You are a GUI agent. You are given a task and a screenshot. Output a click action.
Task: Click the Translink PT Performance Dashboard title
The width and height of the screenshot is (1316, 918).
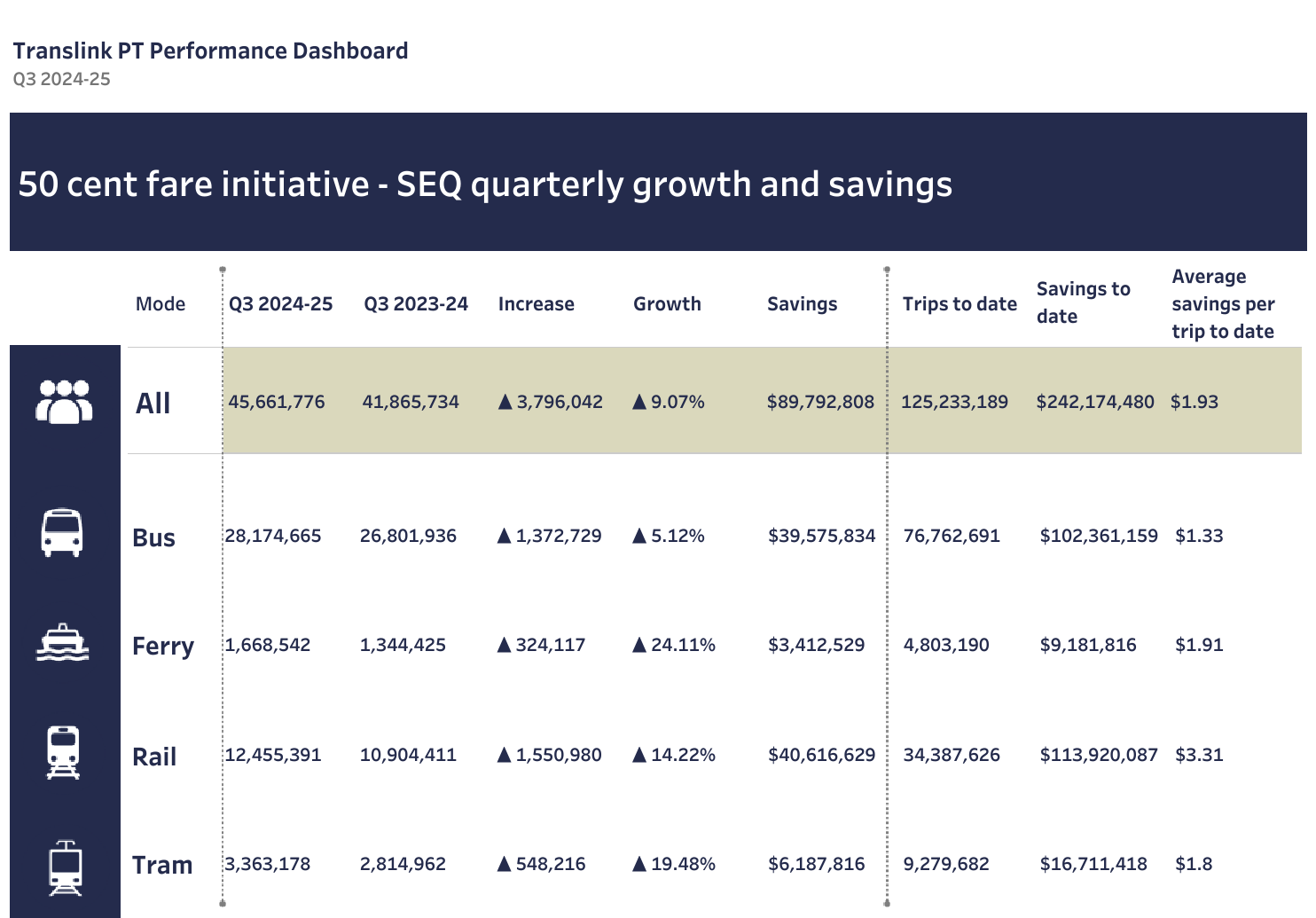pos(210,51)
